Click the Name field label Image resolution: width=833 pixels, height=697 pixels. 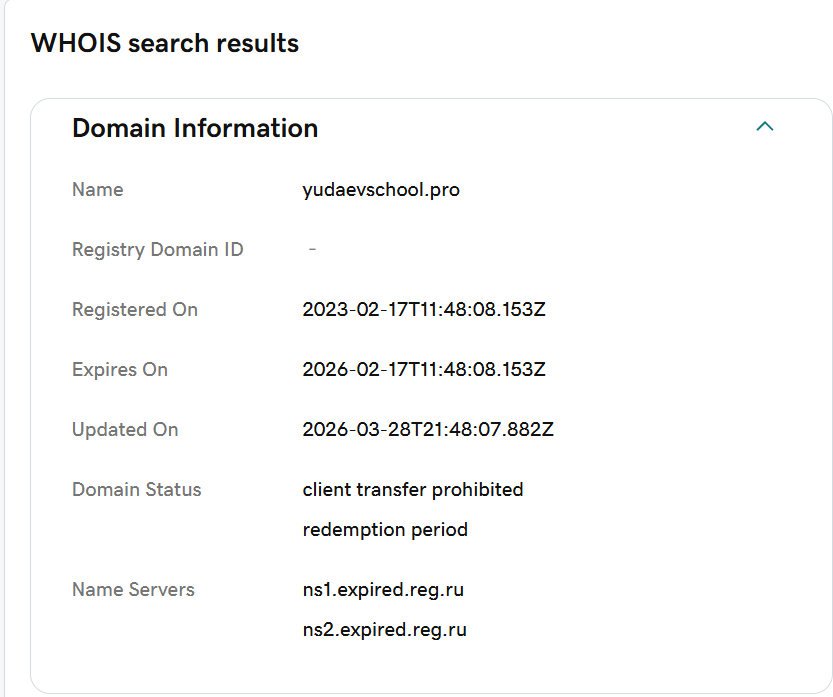coord(98,190)
